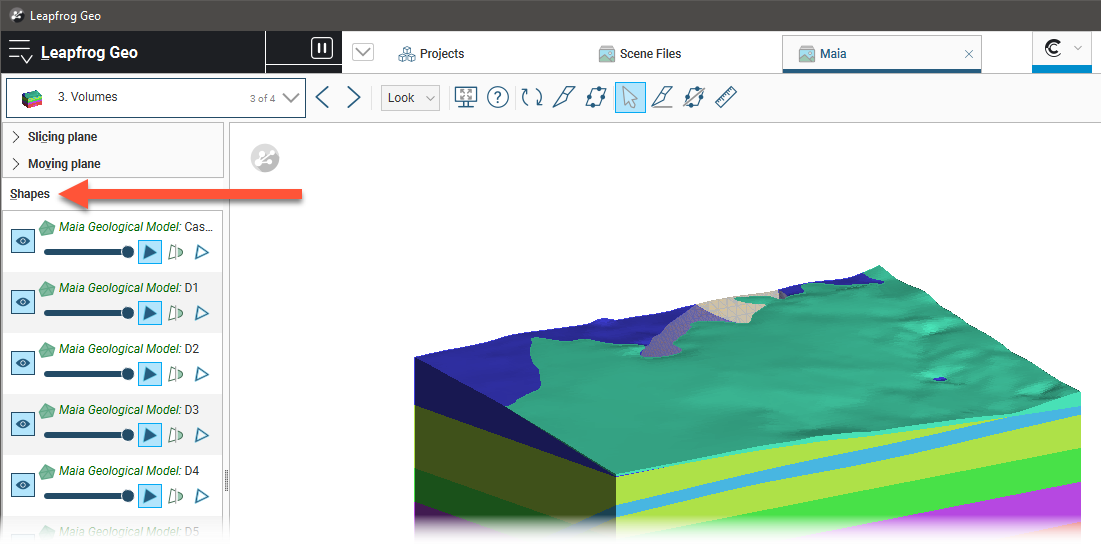
Task: Open the help question mark icon
Action: [x=497, y=98]
